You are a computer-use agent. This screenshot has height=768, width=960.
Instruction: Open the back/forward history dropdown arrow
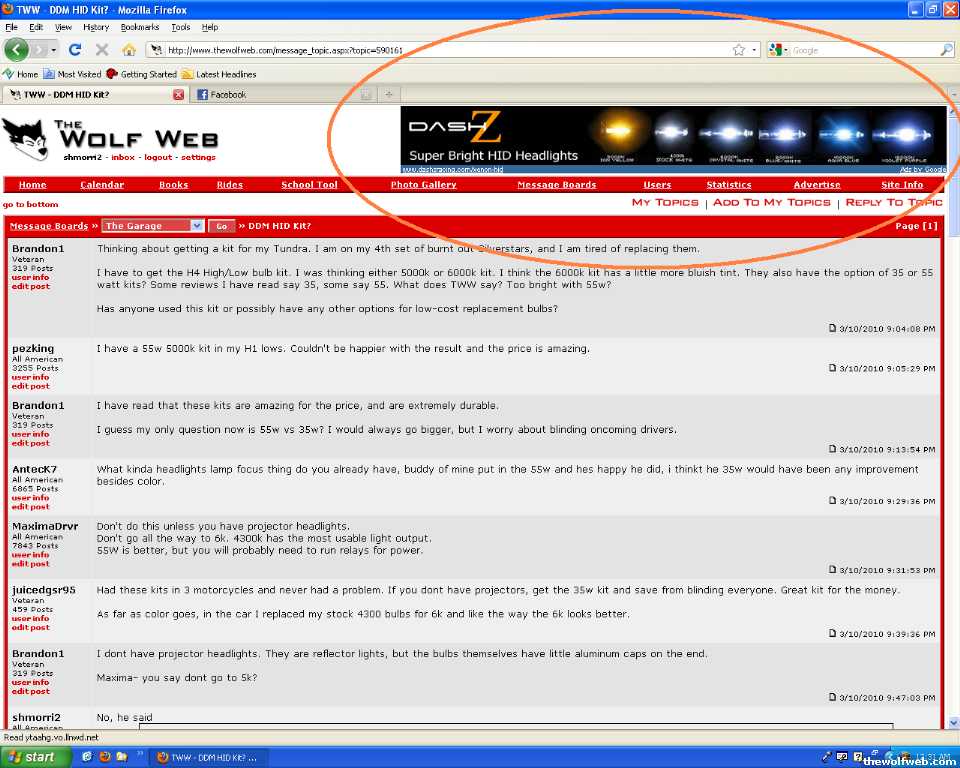[54, 50]
